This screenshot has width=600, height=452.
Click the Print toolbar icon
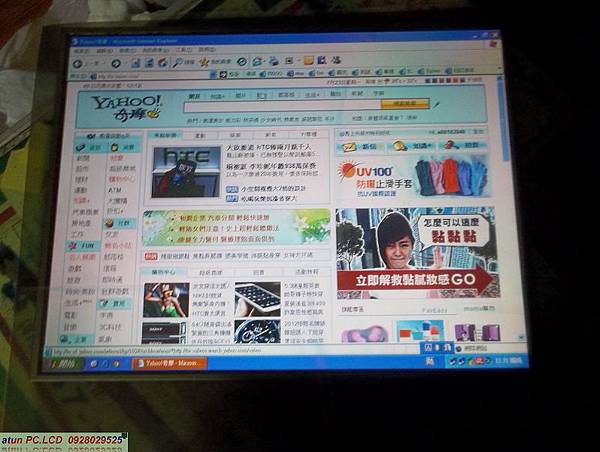pos(274,60)
